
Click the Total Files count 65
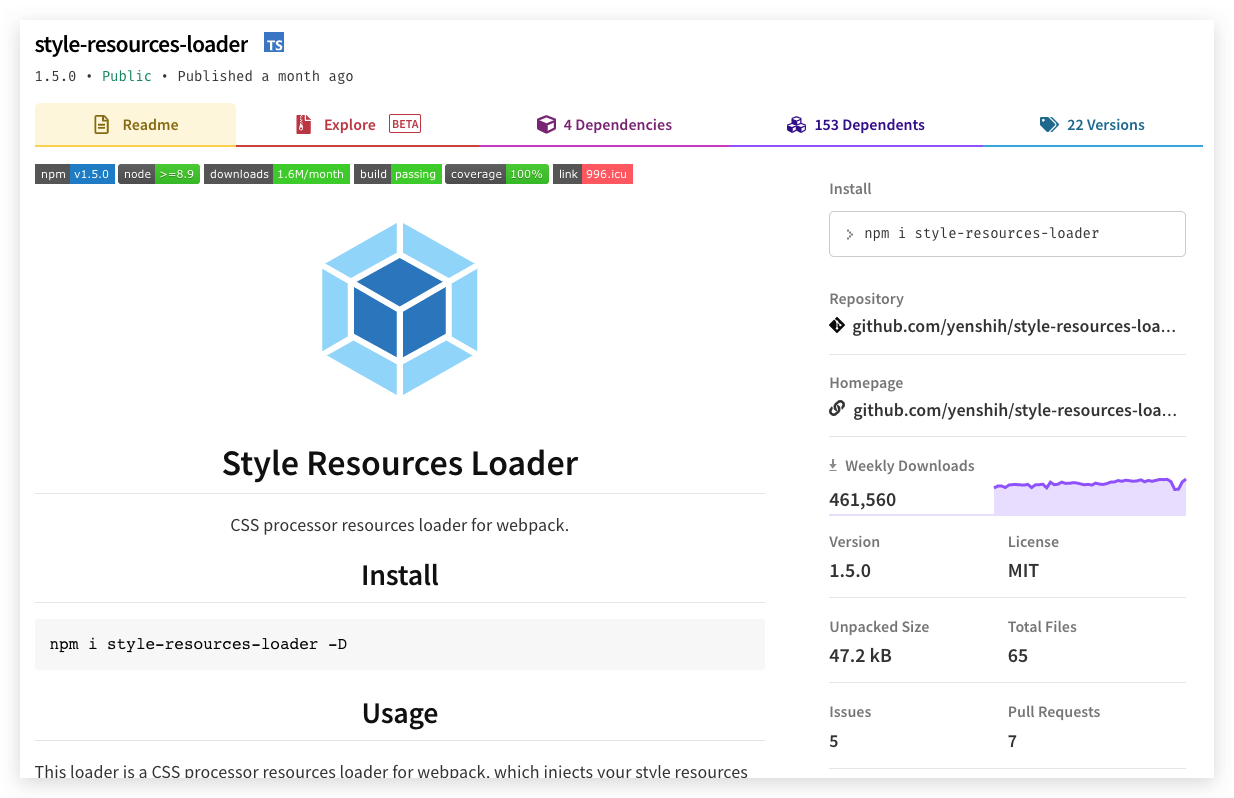(x=1018, y=656)
